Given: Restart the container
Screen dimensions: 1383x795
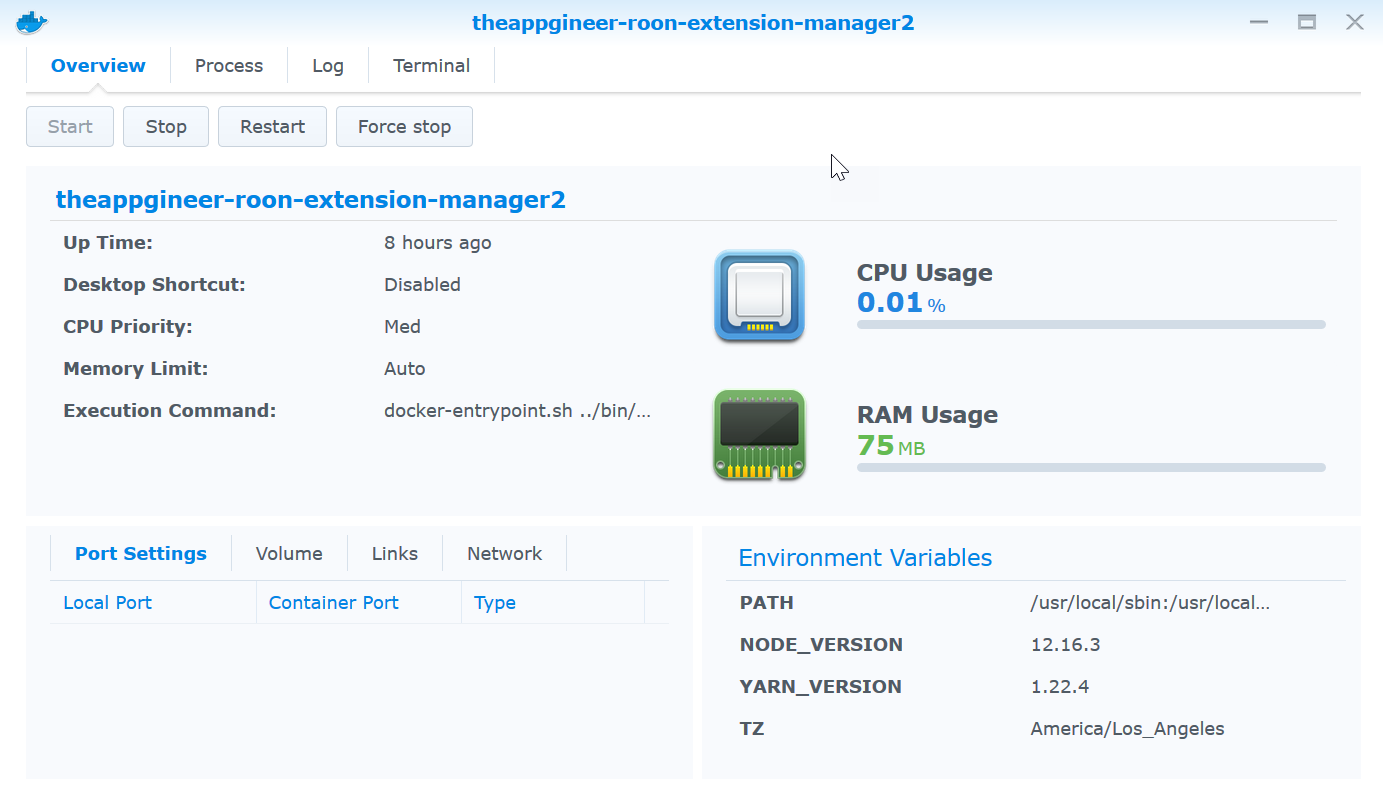Looking at the screenshot, I should tap(272, 127).
